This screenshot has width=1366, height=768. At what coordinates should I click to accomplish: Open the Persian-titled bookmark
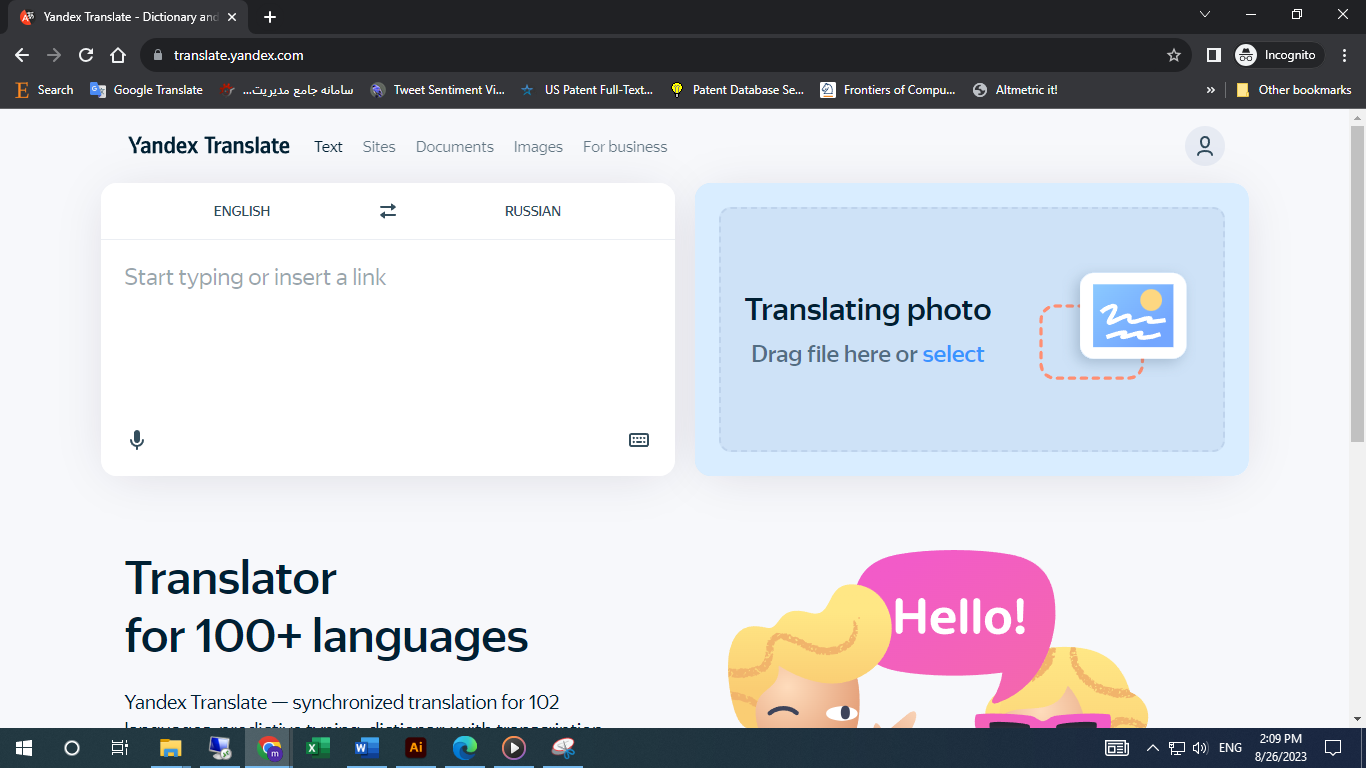[287, 90]
